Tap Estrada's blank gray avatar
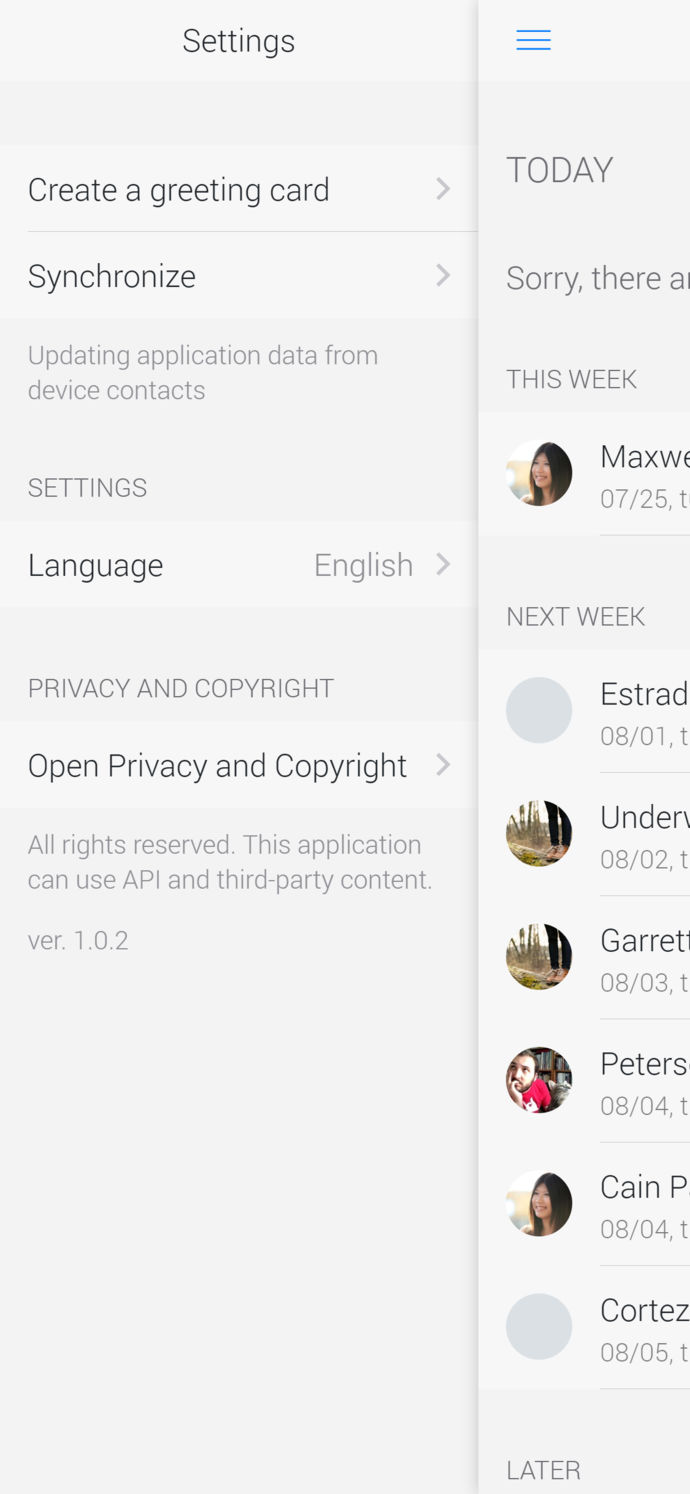 point(539,710)
